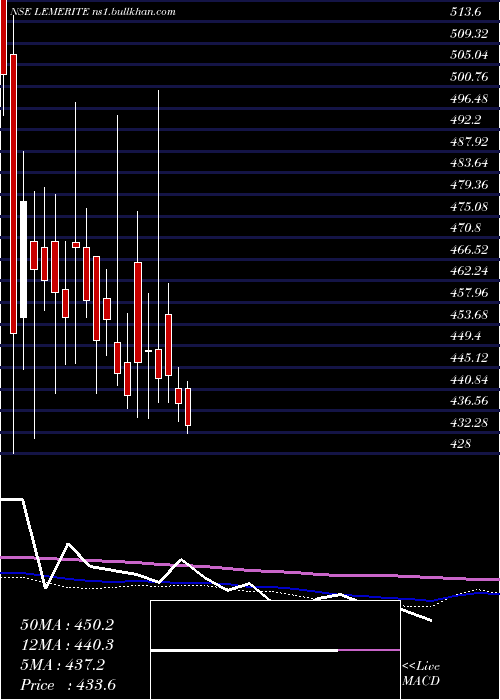Click the 453.68 price axis label
This screenshot has width=500, height=700.
pos(469,315)
